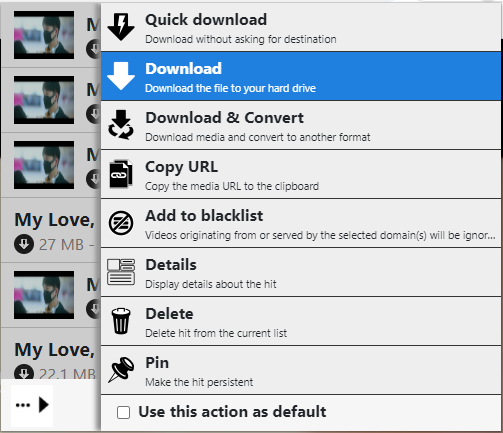Image resolution: width=503 pixels, height=433 pixels.
Task: Open the 'My Love,' 27 MB list entry
Action: click(x=51, y=230)
